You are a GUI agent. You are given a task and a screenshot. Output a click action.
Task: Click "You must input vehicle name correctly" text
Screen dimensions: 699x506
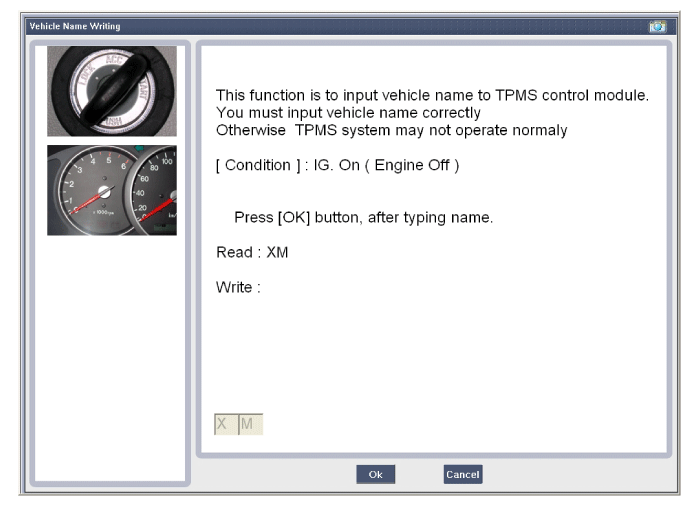(348, 113)
